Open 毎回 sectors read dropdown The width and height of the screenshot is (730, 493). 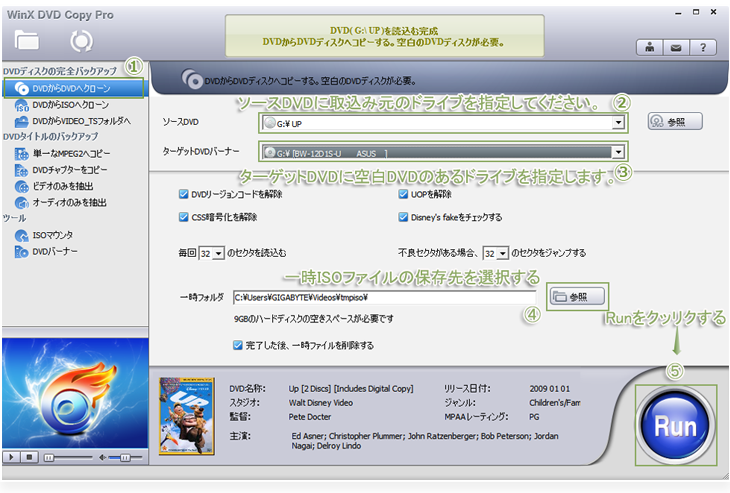pyautogui.click(x=219, y=253)
